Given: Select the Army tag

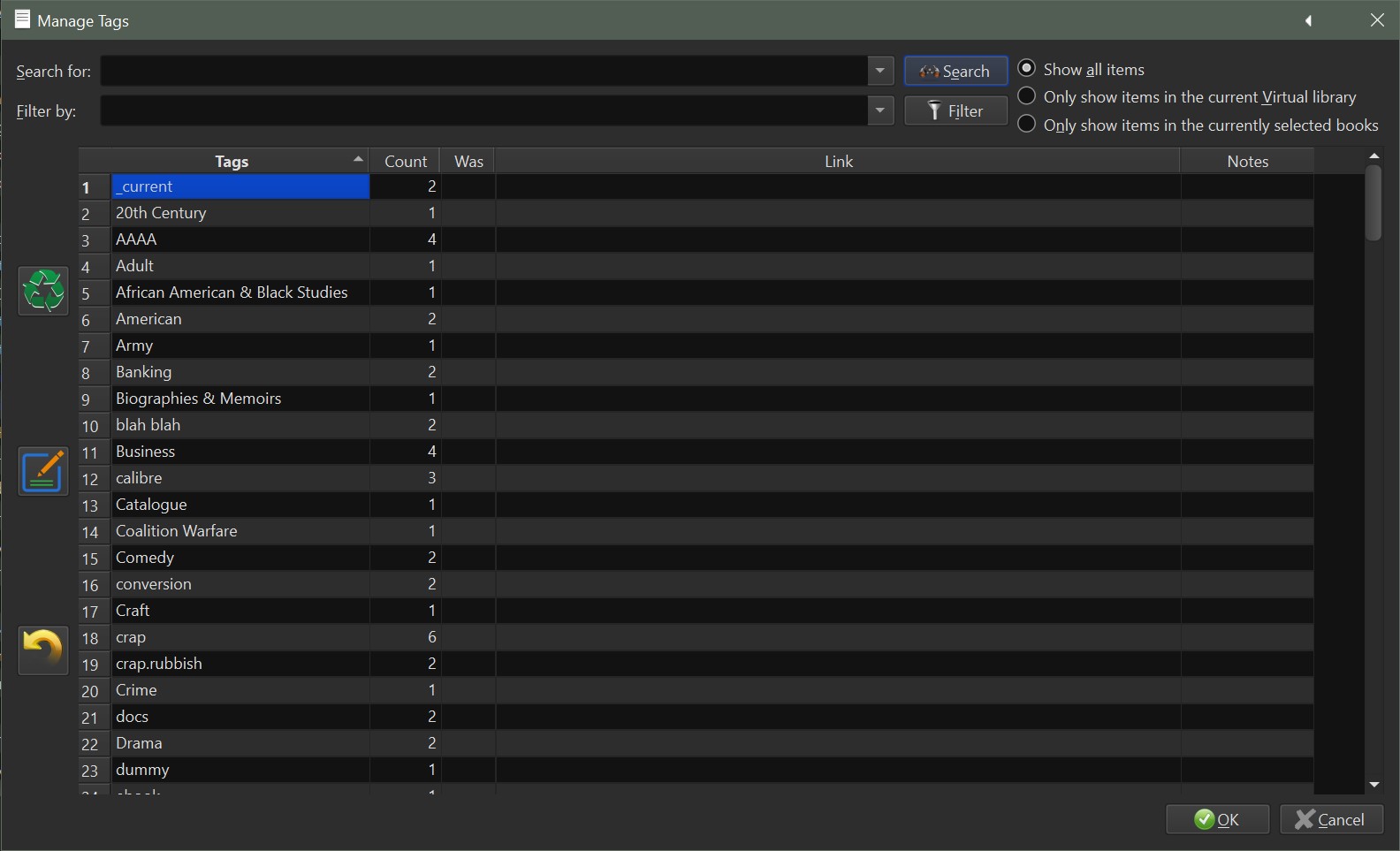Looking at the screenshot, I should tap(240, 346).
